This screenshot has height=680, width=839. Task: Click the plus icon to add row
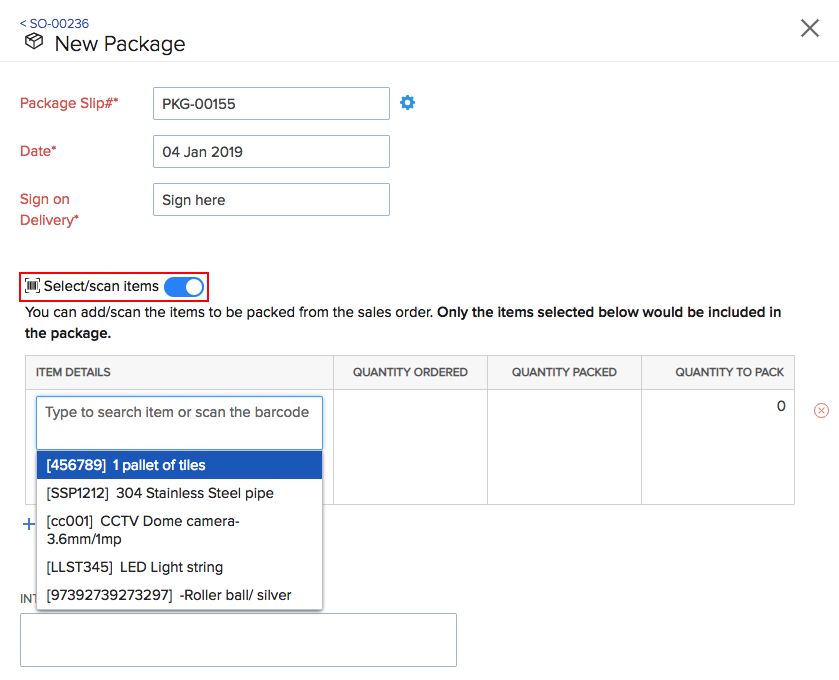pos(28,523)
